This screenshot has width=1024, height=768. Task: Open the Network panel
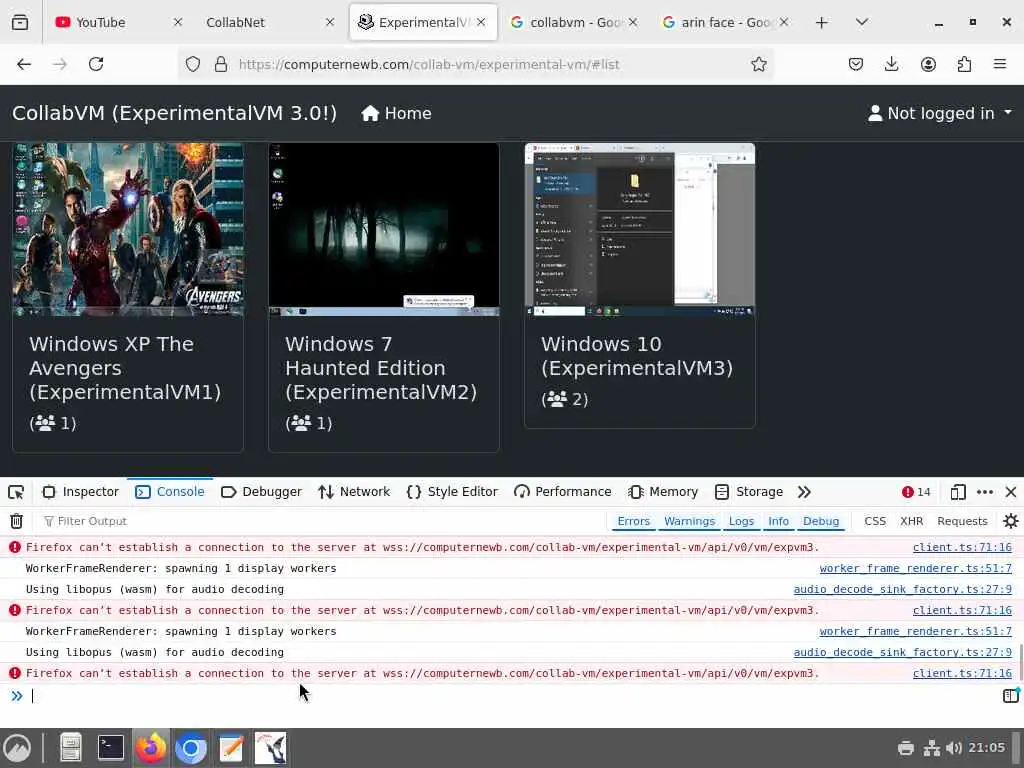pos(354,492)
